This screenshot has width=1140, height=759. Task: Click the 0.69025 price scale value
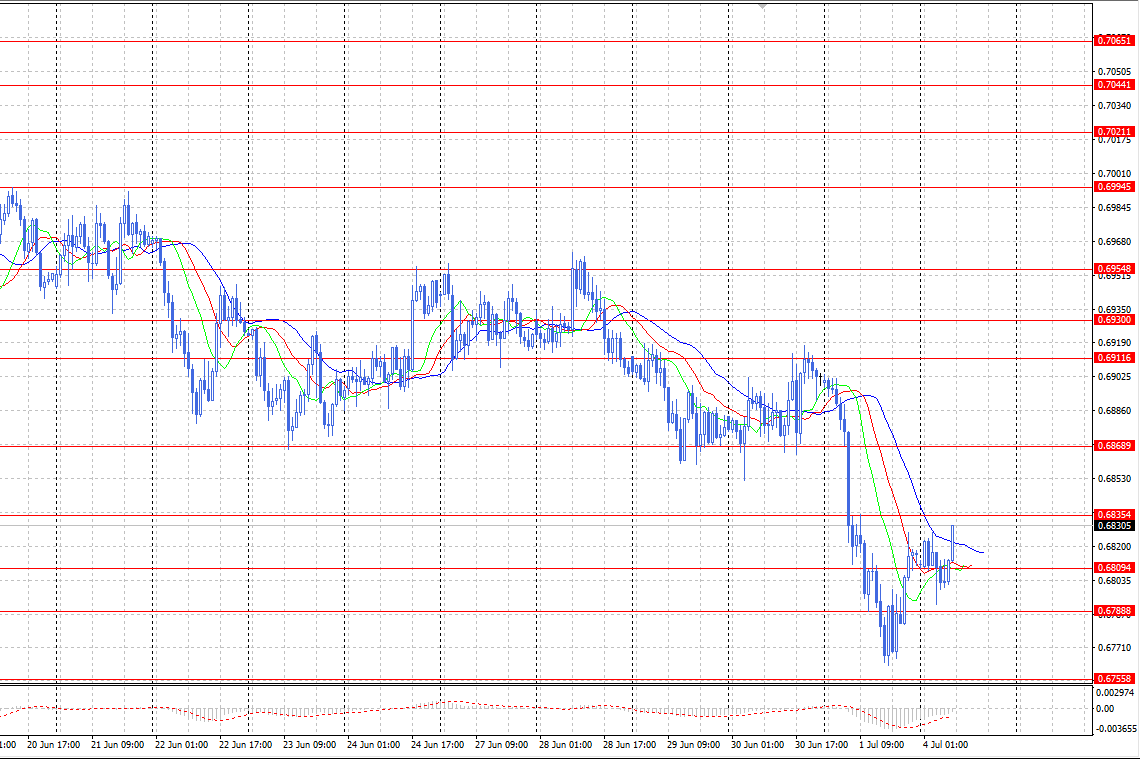(x=1115, y=377)
